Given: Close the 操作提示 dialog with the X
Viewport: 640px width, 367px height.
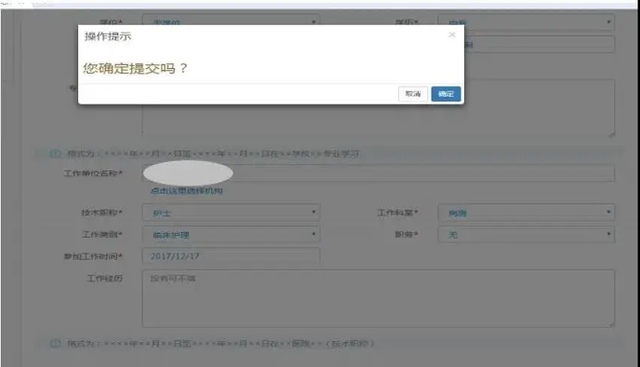Looking at the screenshot, I should [452, 35].
